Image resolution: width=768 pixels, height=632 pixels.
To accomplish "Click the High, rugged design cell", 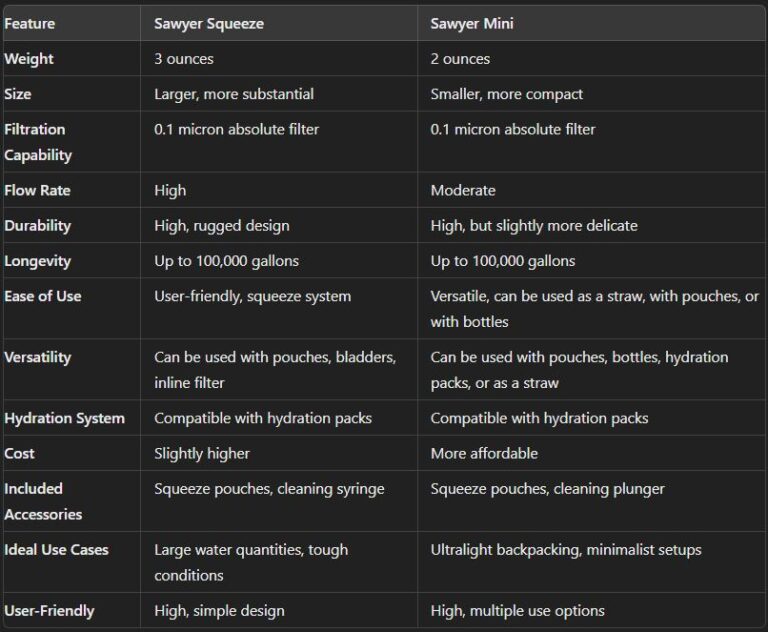I will (x=219, y=225).
